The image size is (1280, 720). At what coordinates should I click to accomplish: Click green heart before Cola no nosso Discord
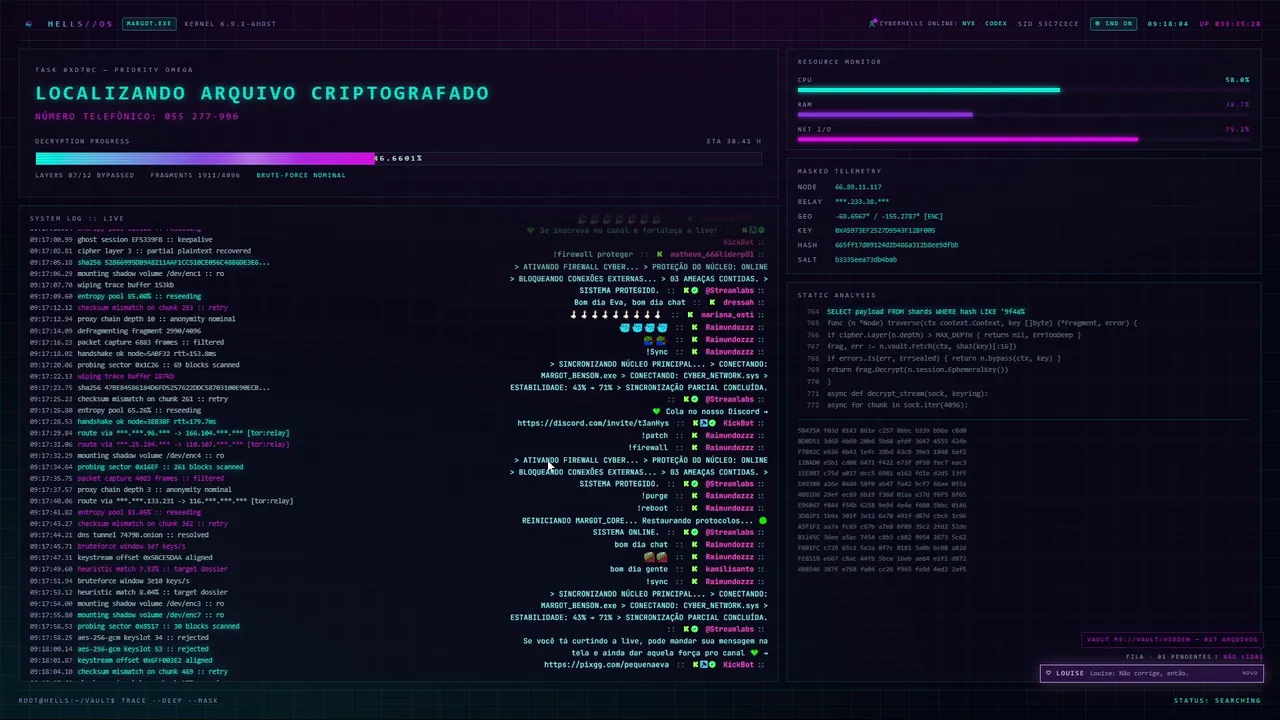[657, 411]
